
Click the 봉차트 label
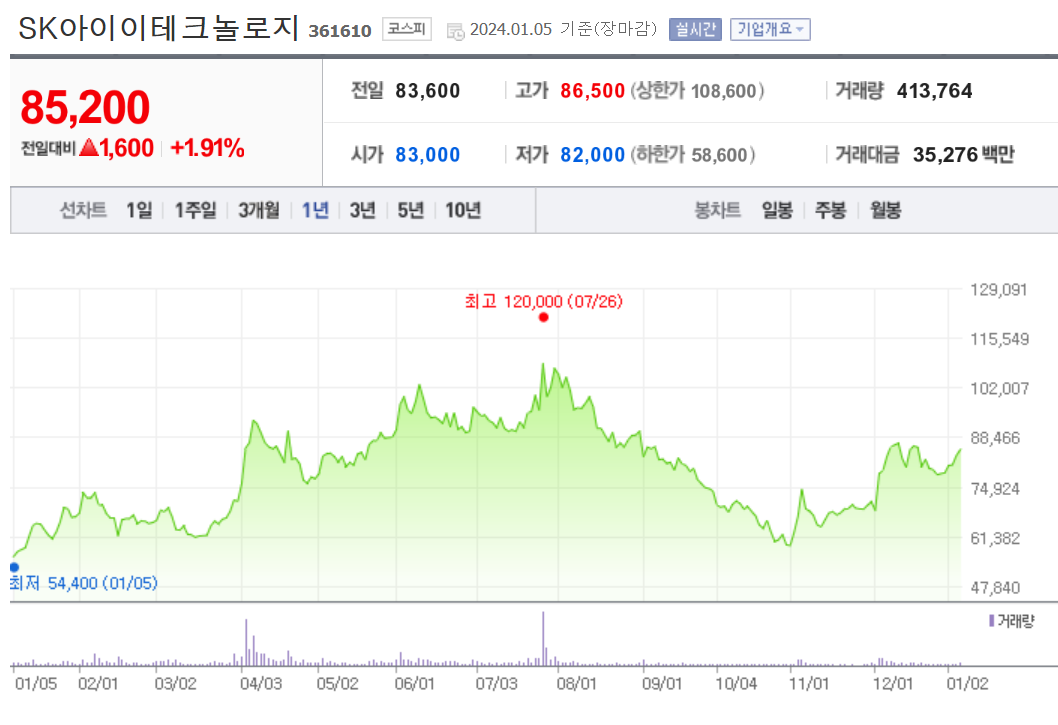717,210
